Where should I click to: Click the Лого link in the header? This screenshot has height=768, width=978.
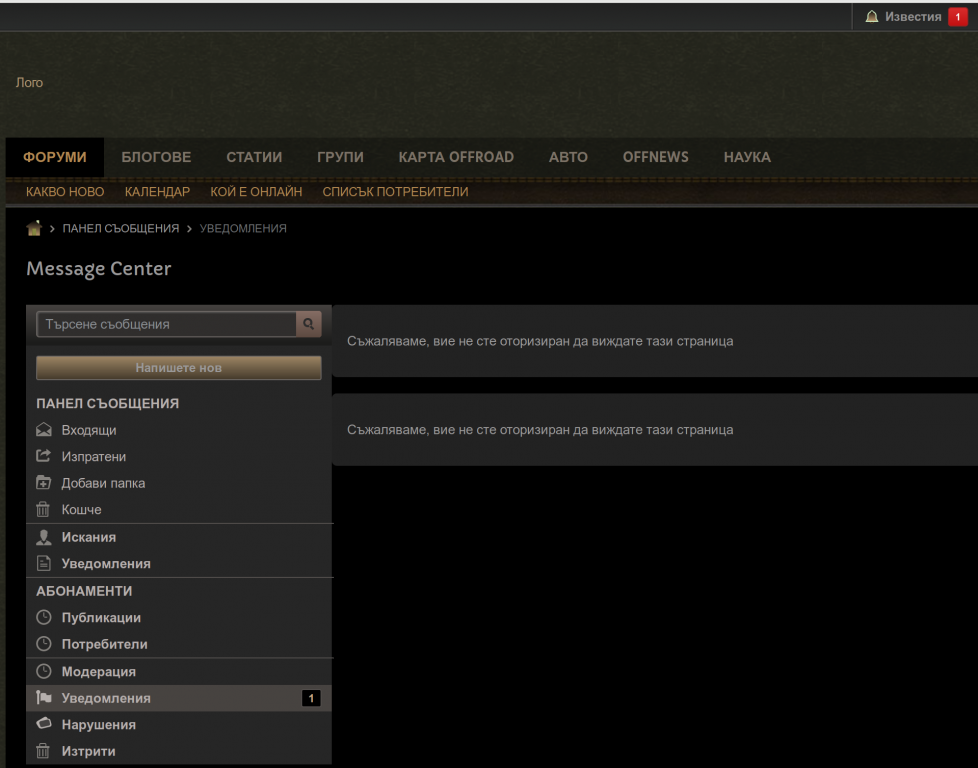(x=29, y=82)
